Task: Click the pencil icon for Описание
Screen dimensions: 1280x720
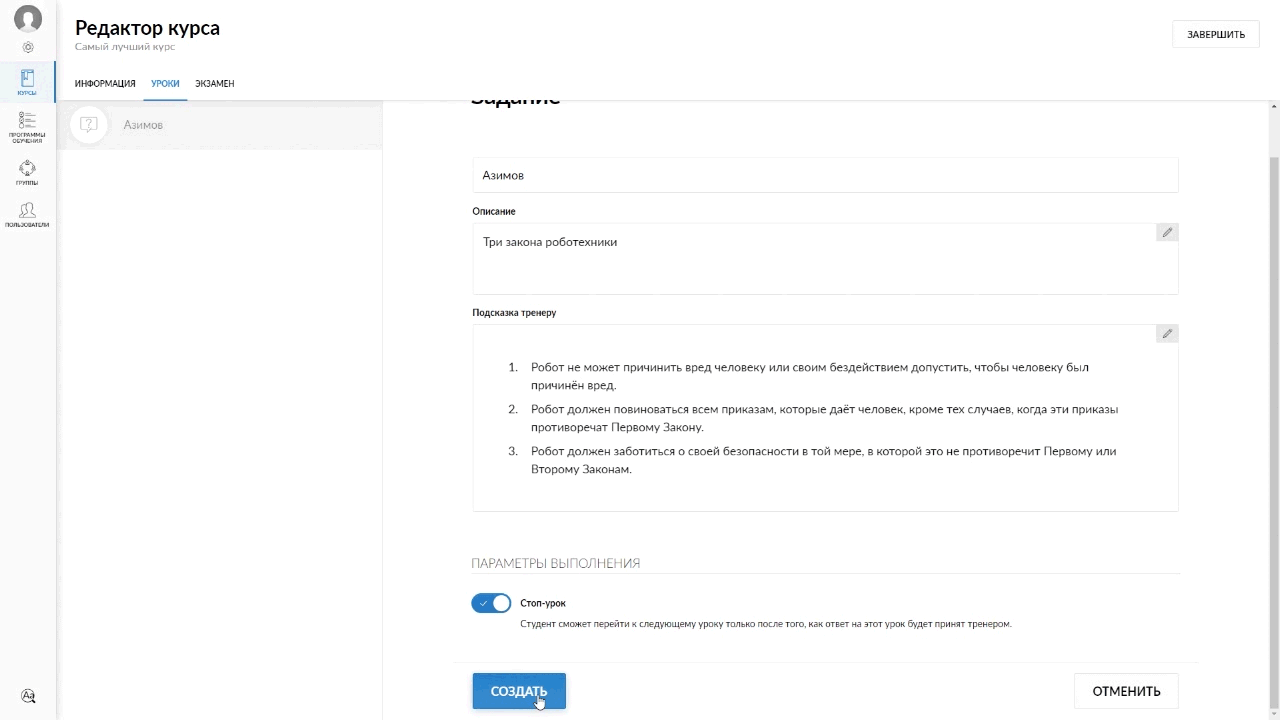Action: pyautogui.click(x=1167, y=232)
